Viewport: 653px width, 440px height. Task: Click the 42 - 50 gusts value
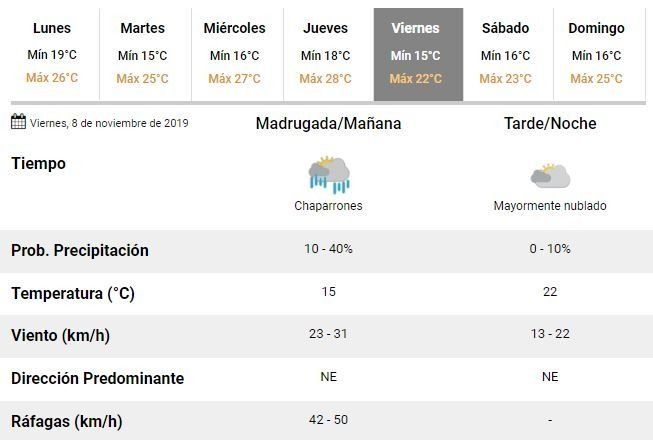(328, 420)
